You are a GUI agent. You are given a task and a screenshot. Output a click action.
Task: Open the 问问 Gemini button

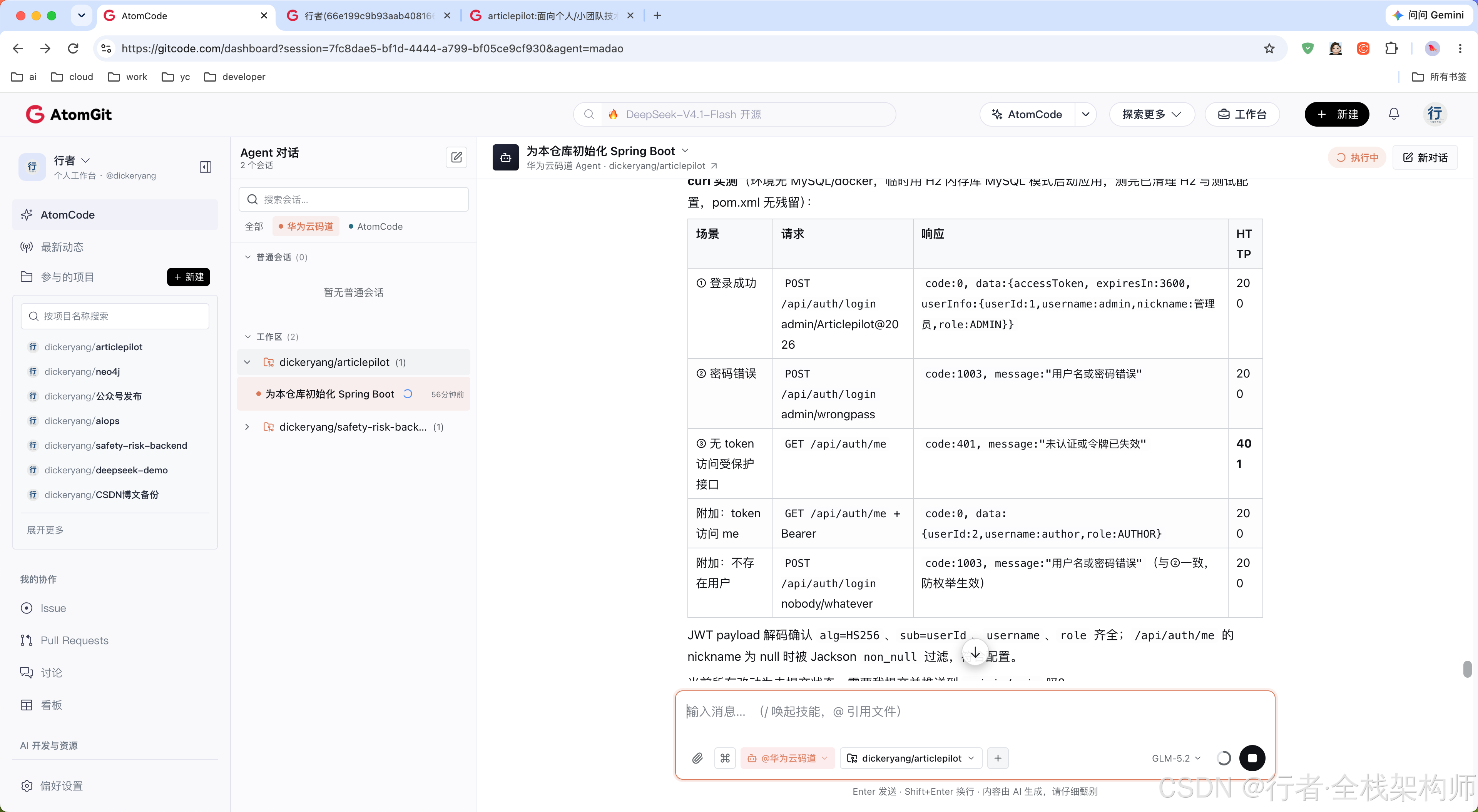(x=1428, y=15)
